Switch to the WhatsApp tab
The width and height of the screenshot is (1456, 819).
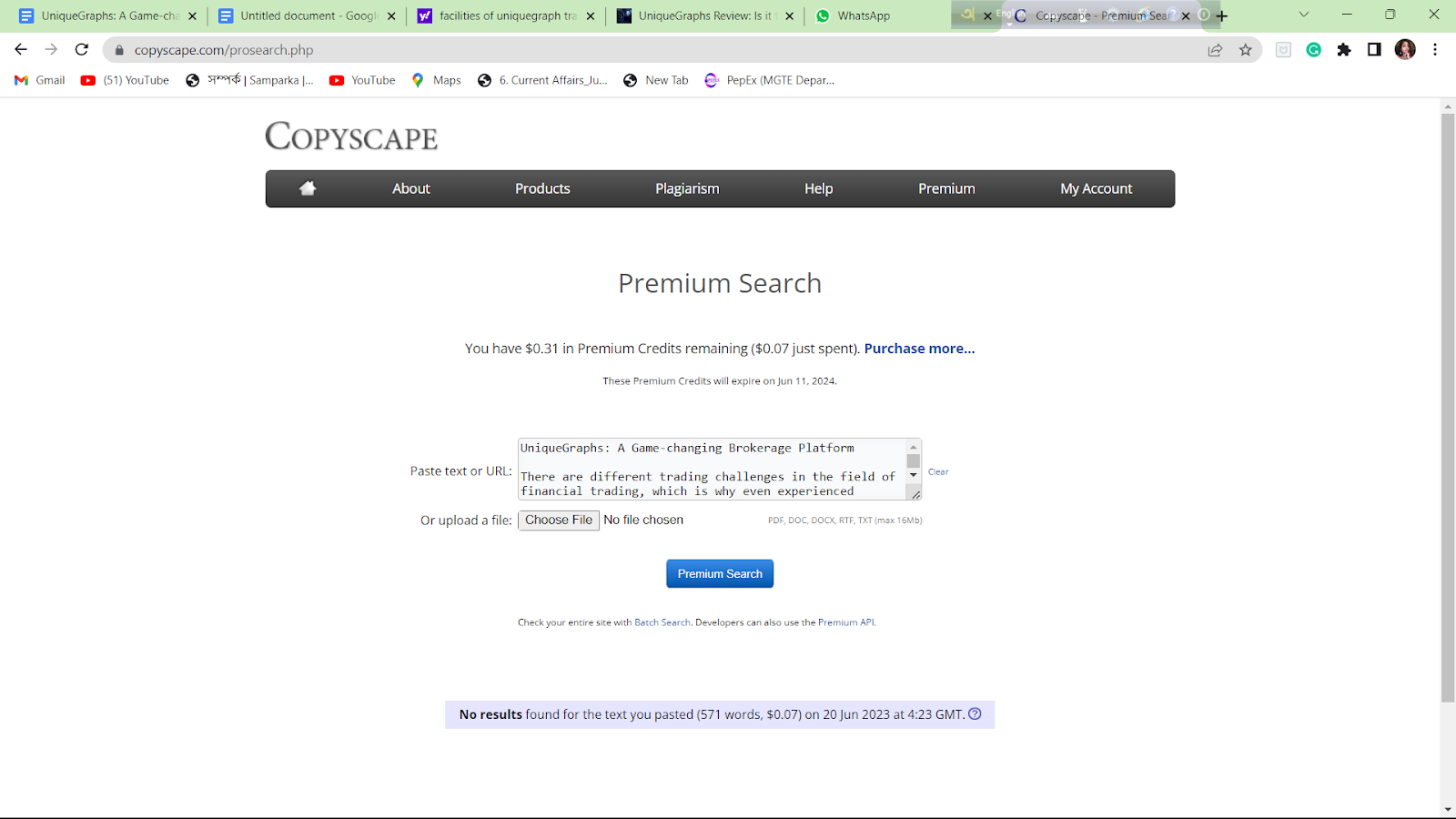(864, 16)
